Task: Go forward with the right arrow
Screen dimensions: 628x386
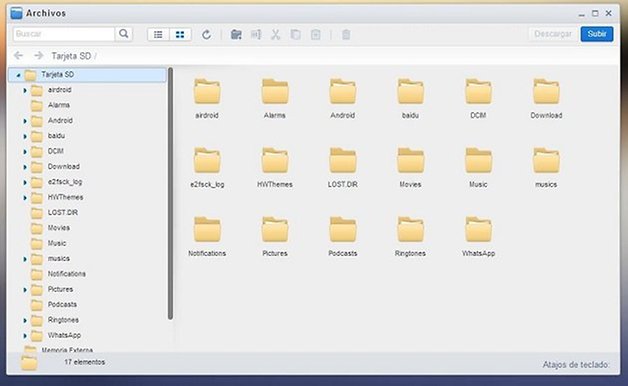Action: tap(38, 55)
